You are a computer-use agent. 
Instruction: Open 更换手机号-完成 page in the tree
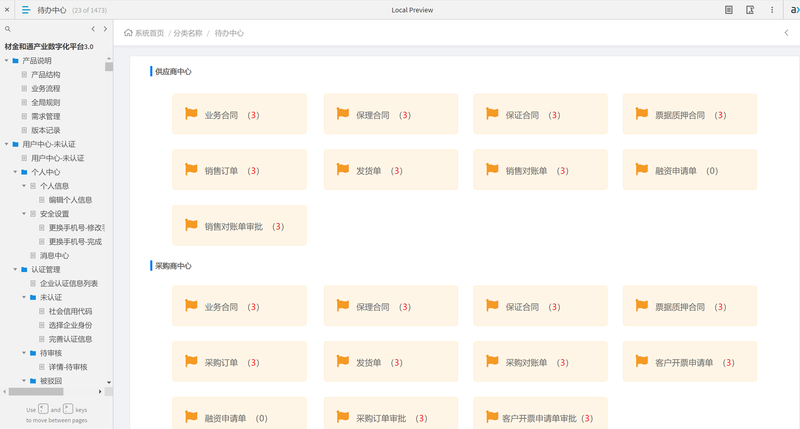pos(75,242)
